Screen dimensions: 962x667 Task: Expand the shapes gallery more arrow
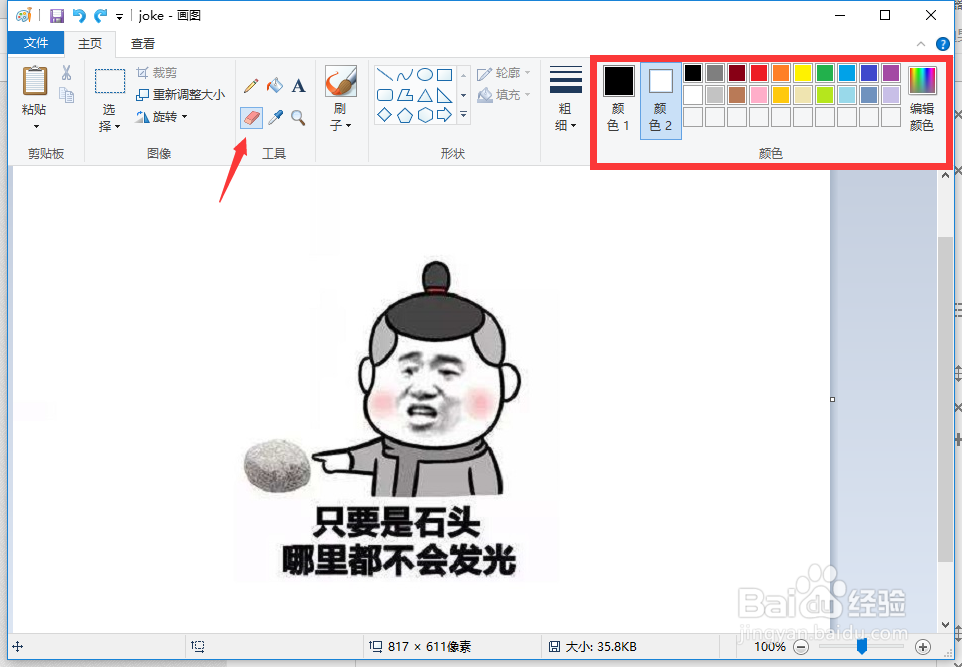click(x=464, y=115)
